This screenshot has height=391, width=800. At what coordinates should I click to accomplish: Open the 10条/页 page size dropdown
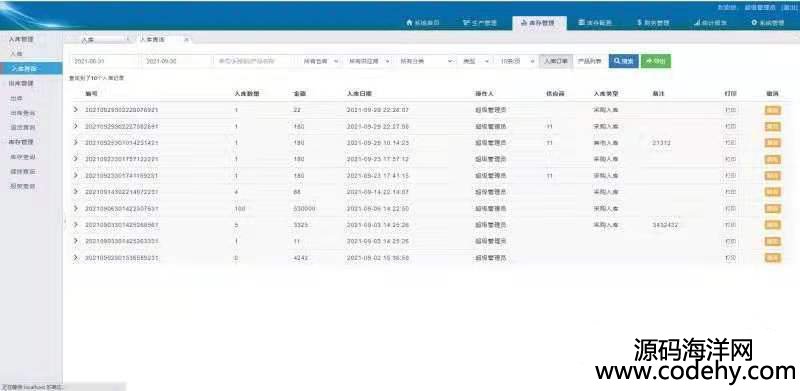516,61
